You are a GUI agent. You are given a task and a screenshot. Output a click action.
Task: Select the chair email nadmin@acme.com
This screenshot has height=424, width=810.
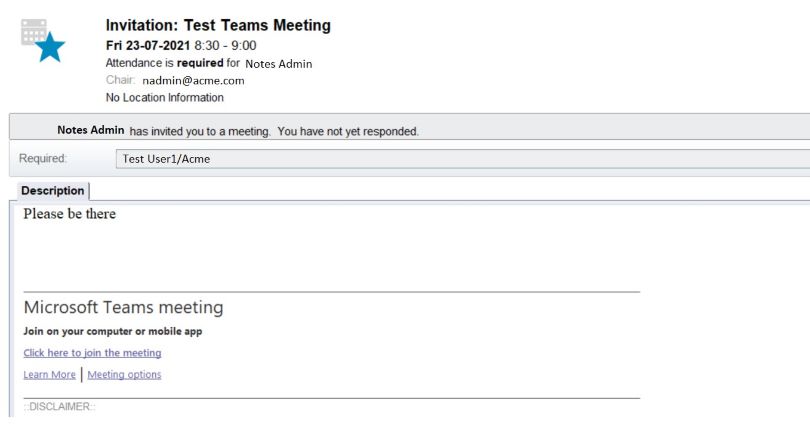pyautogui.click(x=193, y=81)
